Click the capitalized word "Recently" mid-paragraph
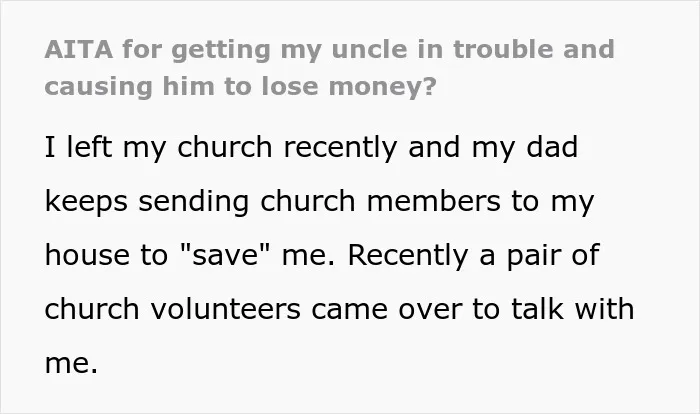This screenshot has height=414, width=700. coord(408,255)
